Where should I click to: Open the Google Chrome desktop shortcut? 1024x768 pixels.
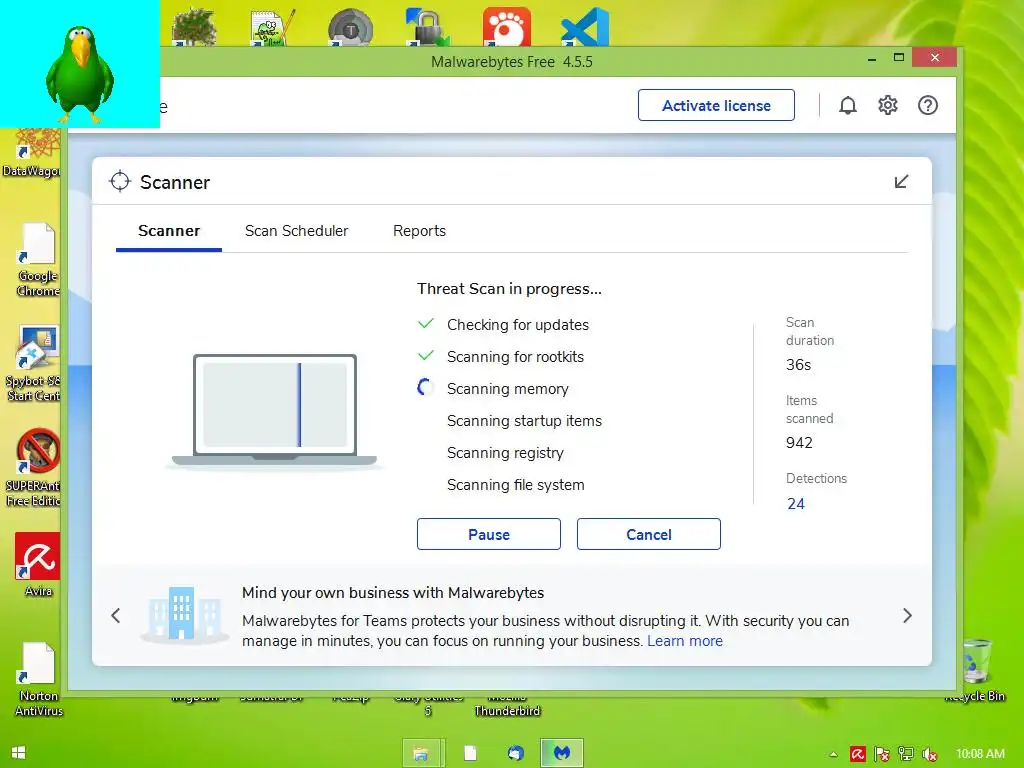[37, 259]
